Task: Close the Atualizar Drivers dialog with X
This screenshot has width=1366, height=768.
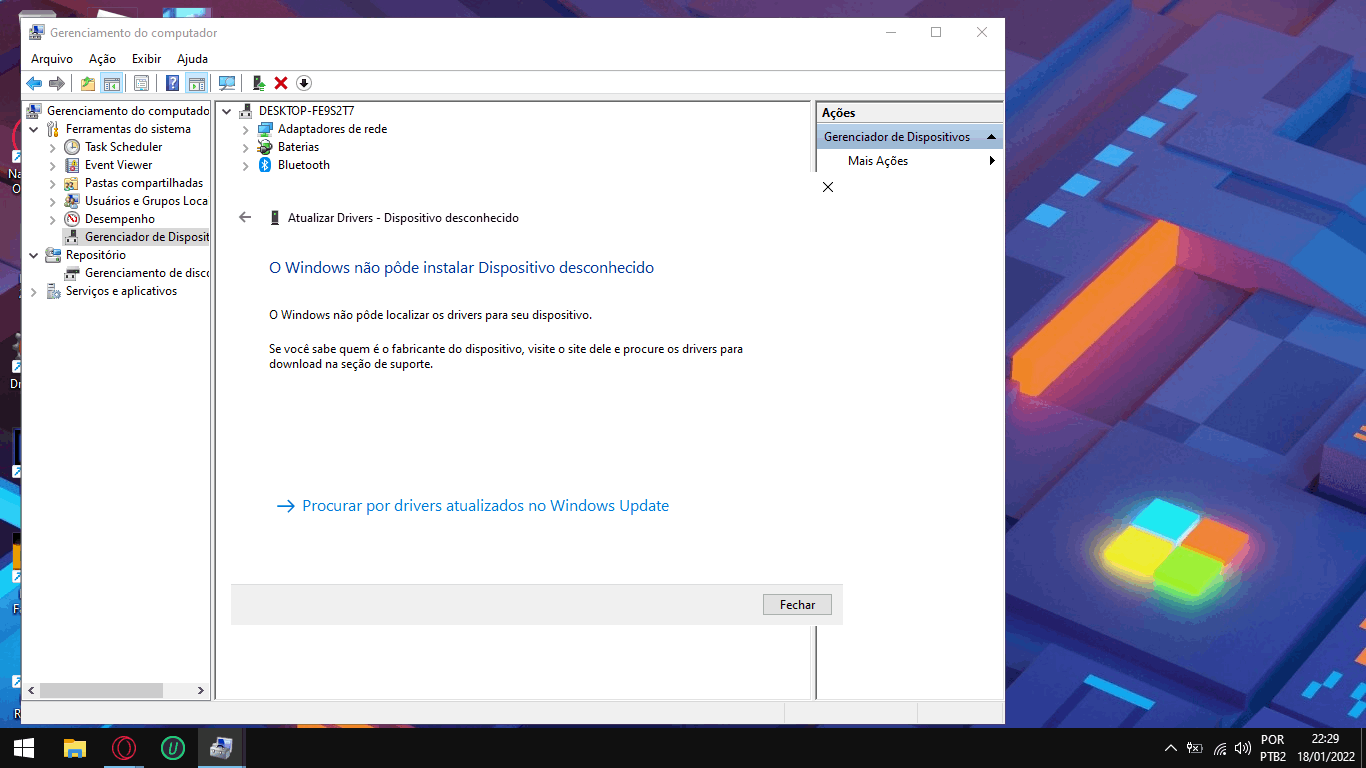Action: tap(827, 187)
